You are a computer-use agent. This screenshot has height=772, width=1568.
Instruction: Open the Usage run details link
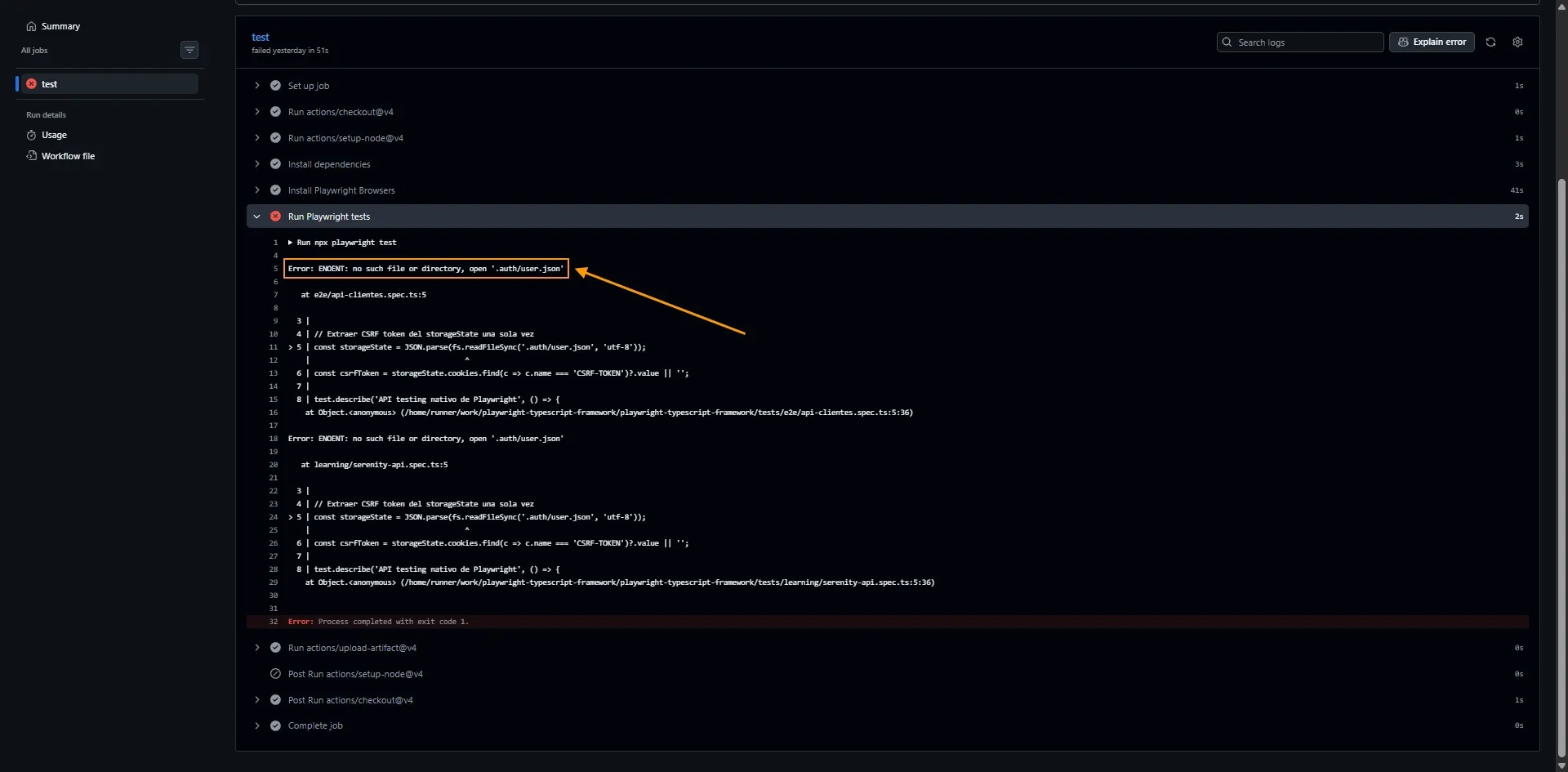(x=54, y=135)
